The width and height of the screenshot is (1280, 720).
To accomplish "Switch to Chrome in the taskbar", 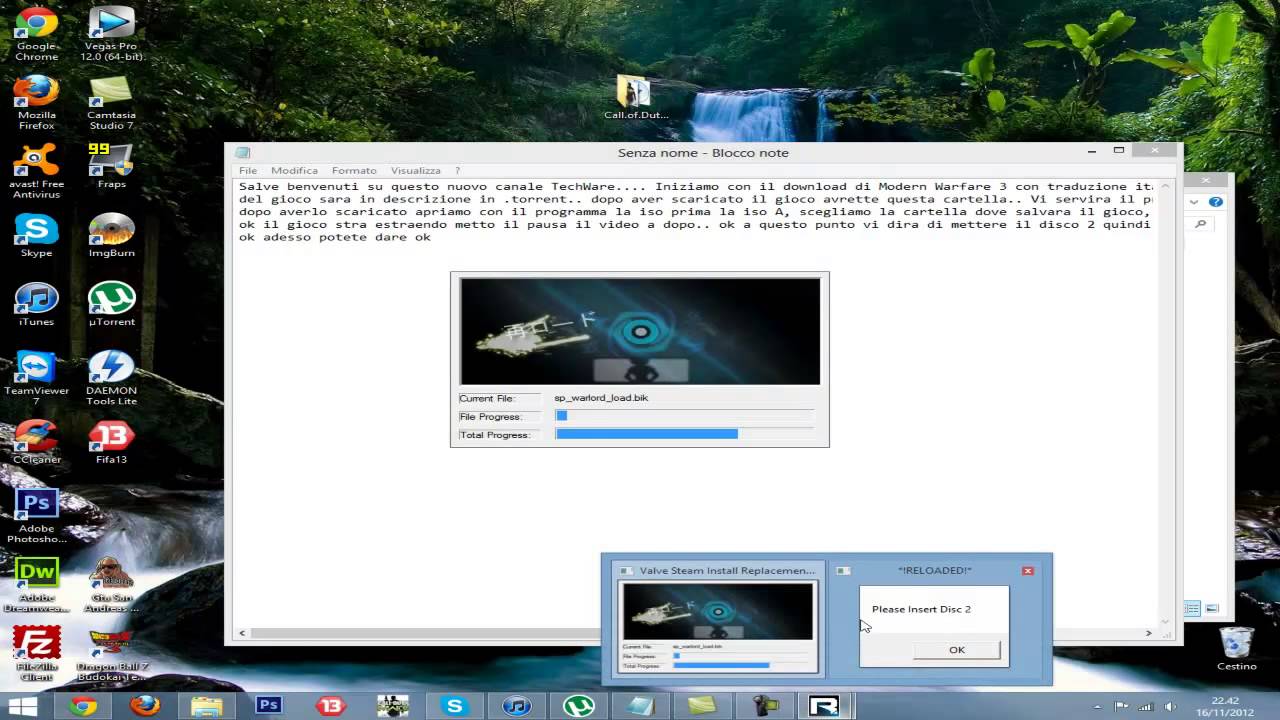I will pyautogui.click(x=83, y=706).
